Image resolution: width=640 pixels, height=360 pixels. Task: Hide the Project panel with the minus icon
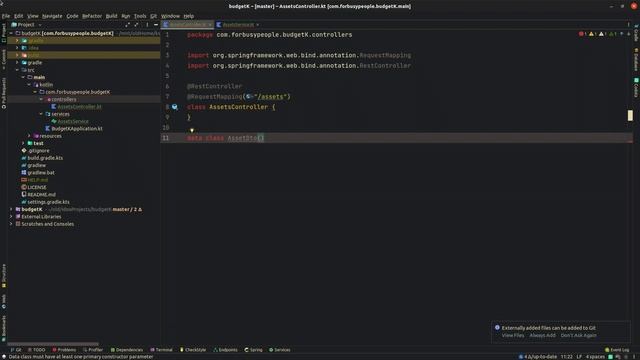click(156, 25)
